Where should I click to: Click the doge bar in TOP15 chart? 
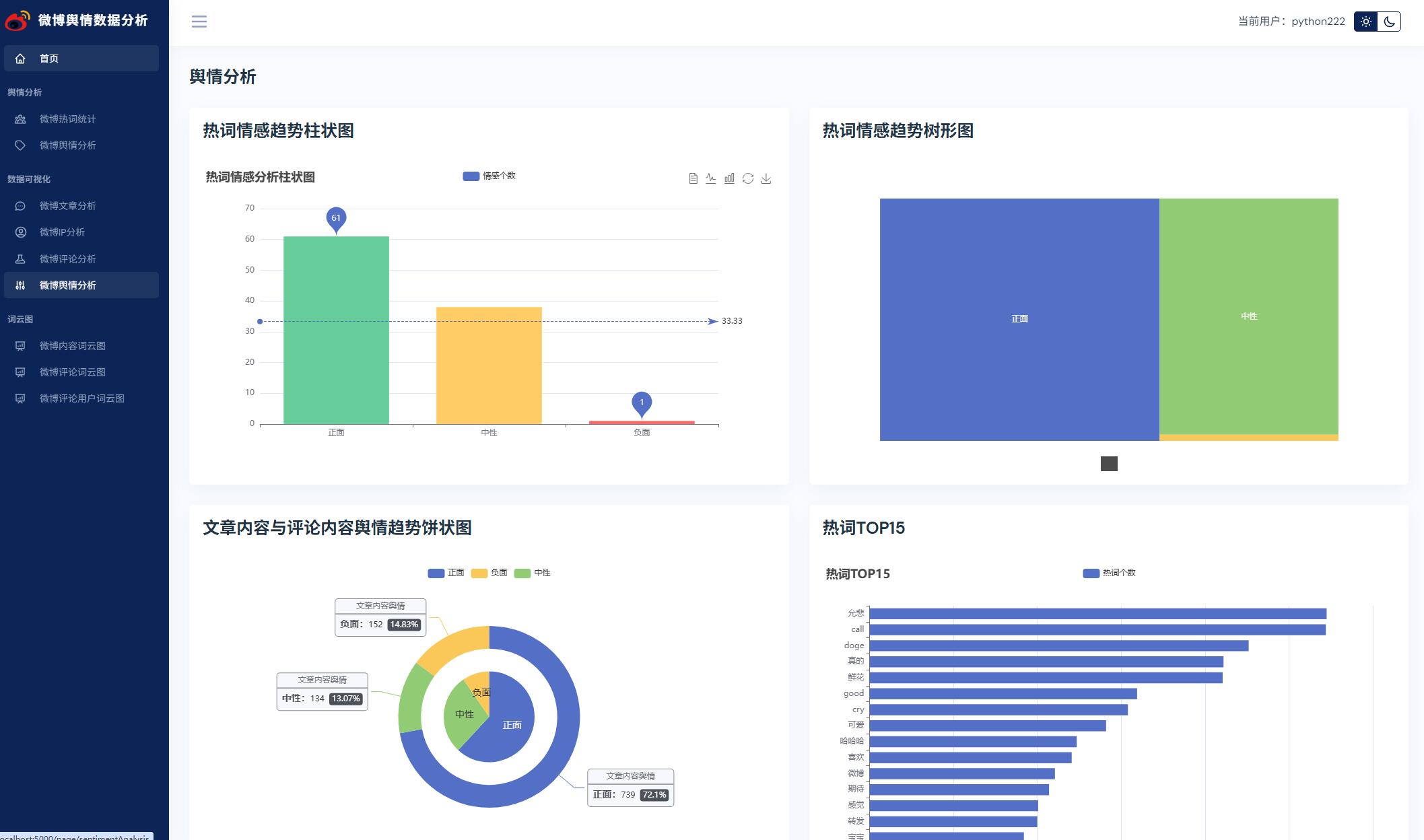[x=1058, y=646]
